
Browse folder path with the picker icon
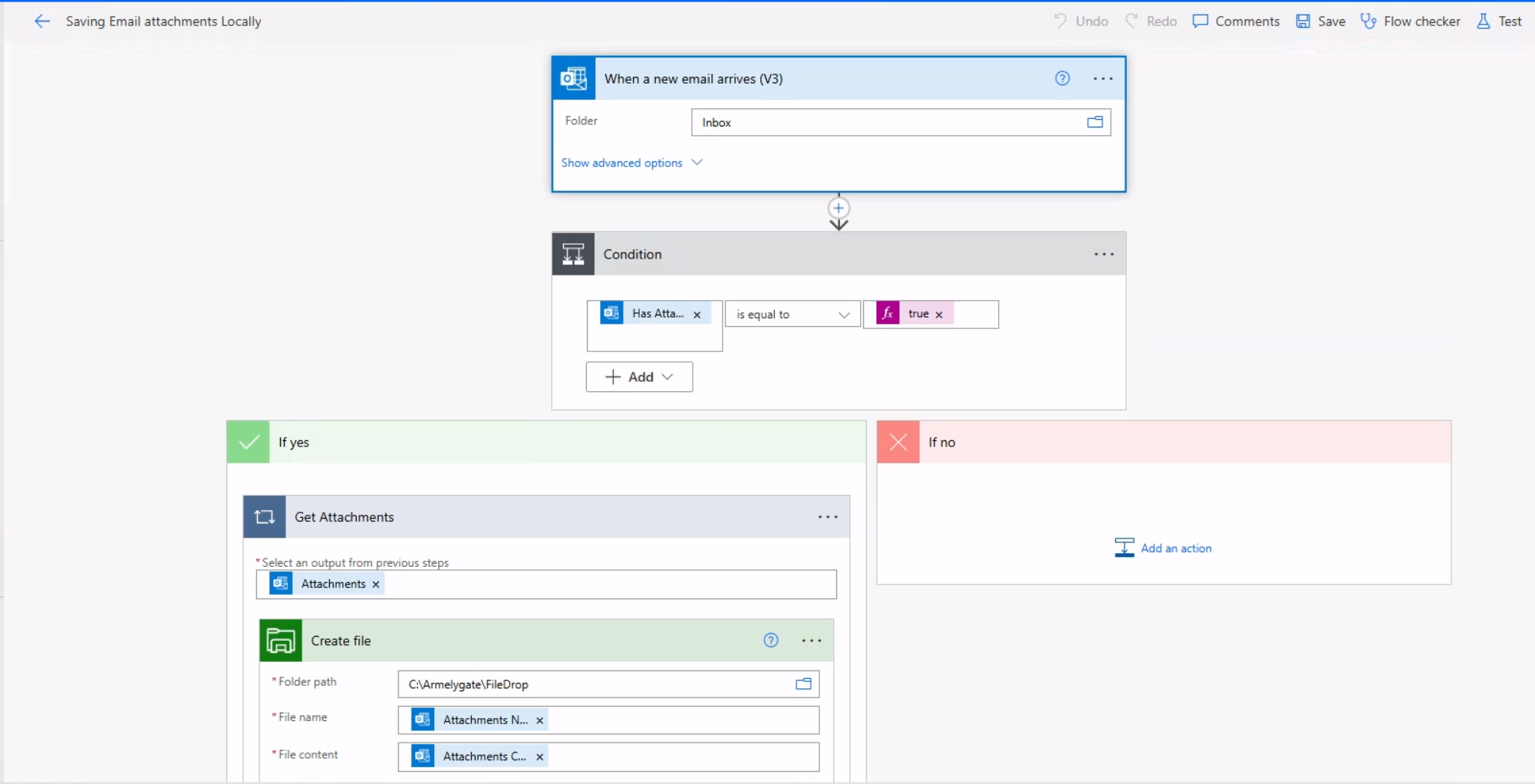(803, 684)
